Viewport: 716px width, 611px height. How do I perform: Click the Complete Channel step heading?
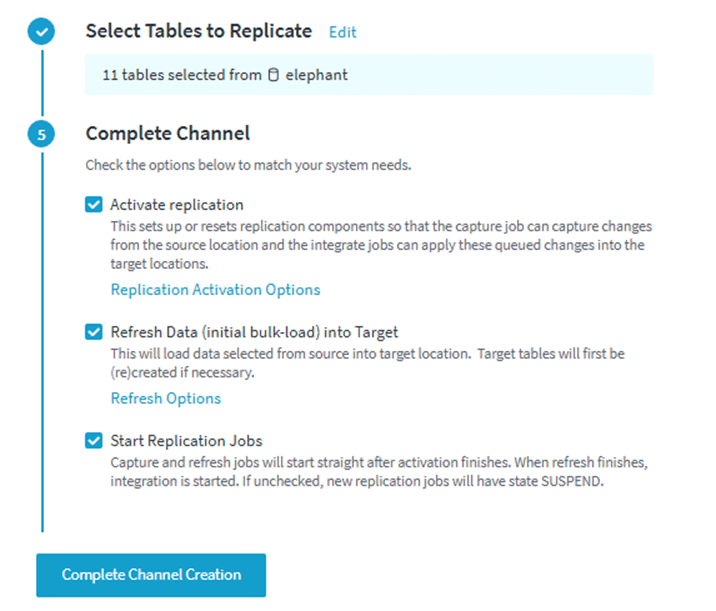click(x=167, y=133)
